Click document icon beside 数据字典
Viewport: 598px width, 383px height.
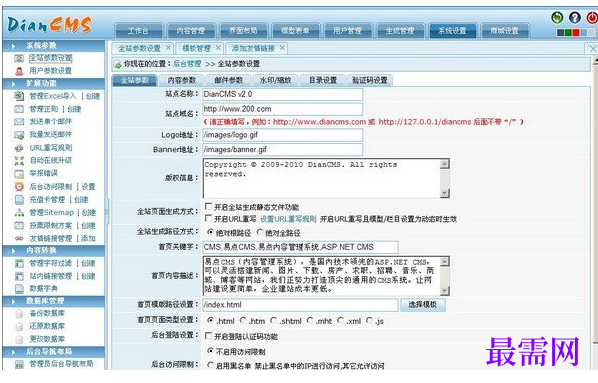19,289
